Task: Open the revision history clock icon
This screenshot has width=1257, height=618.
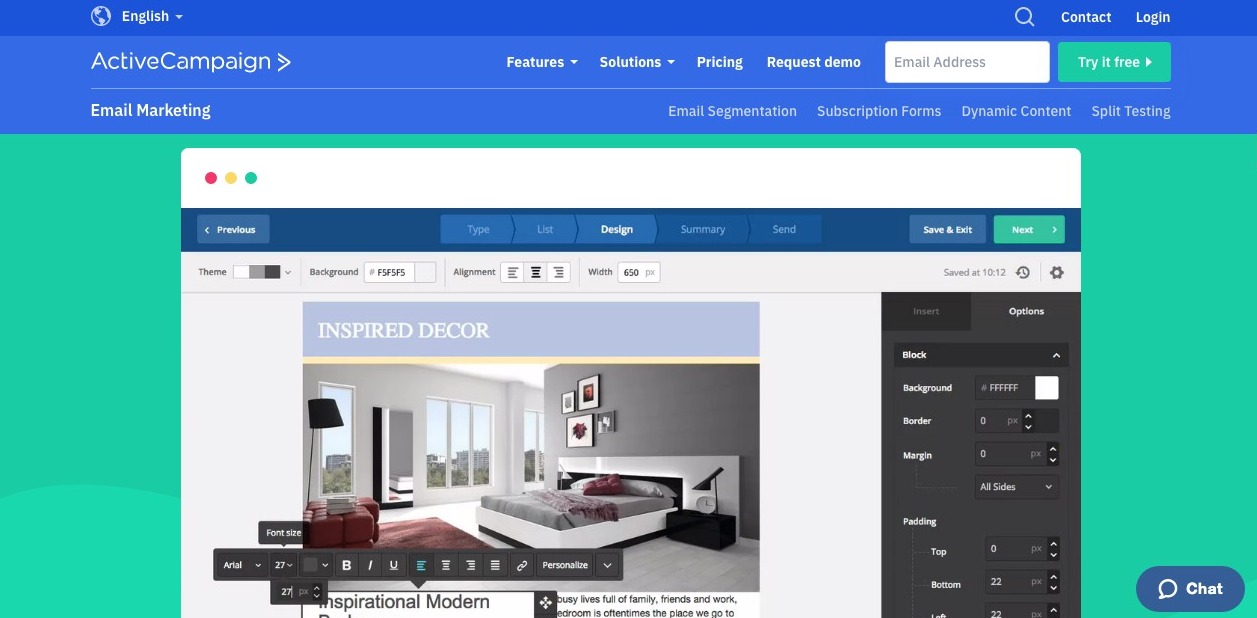Action: click(1023, 272)
